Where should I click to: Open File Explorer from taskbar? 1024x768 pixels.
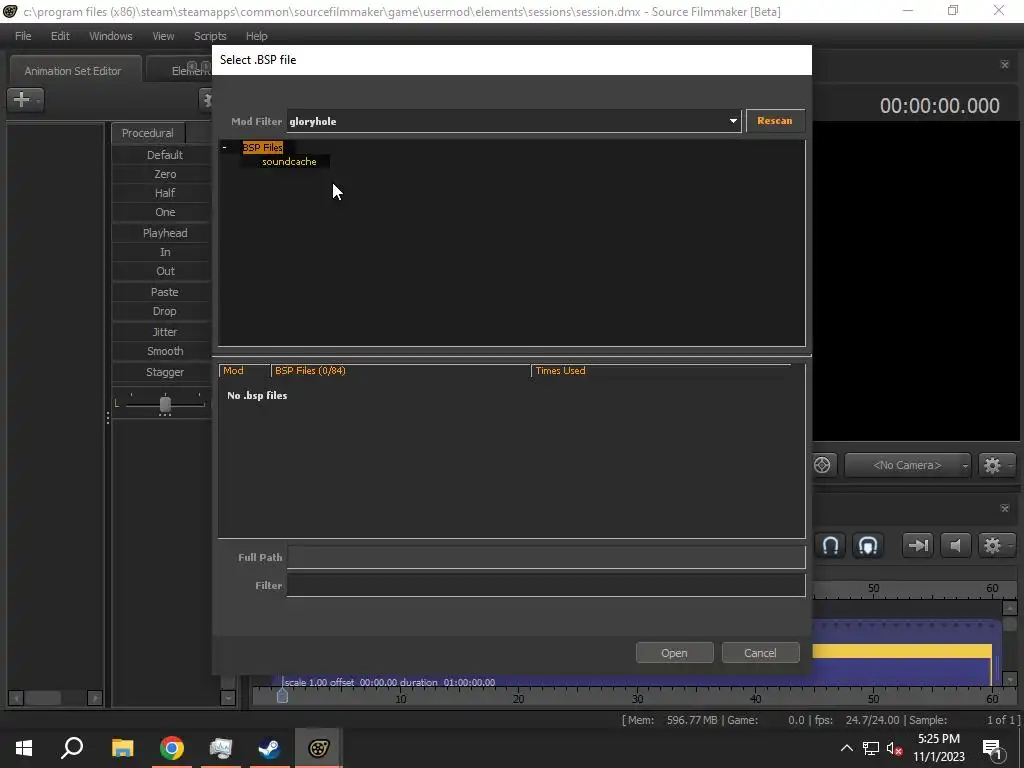click(x=122, y=748)
